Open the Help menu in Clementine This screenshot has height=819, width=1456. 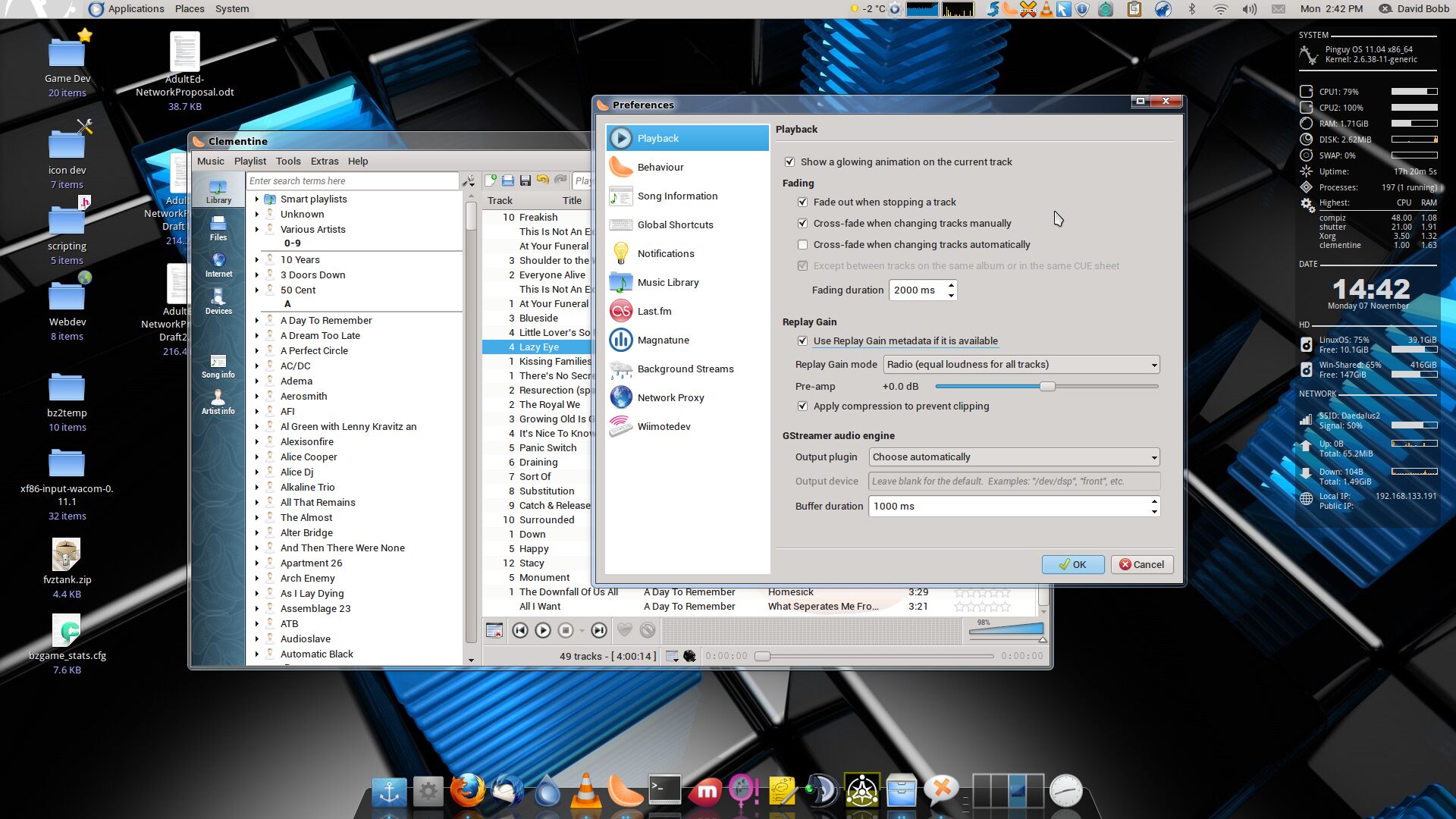point(358,161)
